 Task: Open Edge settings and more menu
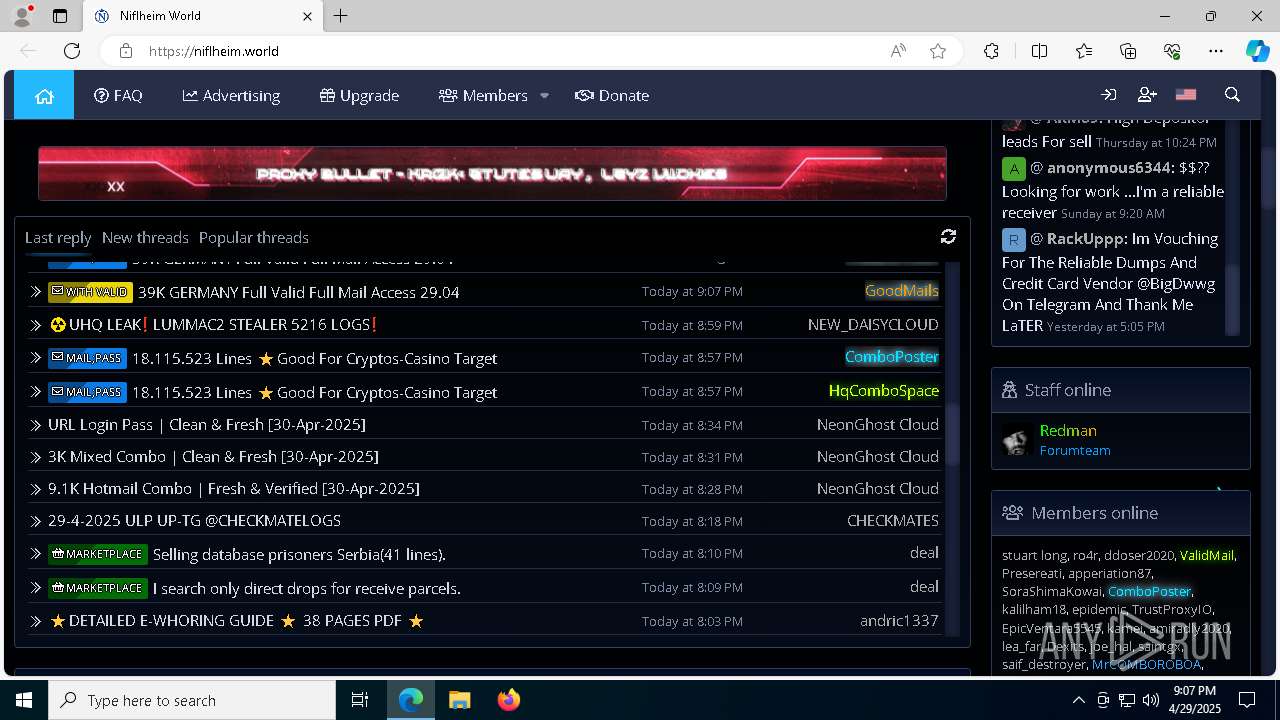[x=1216, y=51]
